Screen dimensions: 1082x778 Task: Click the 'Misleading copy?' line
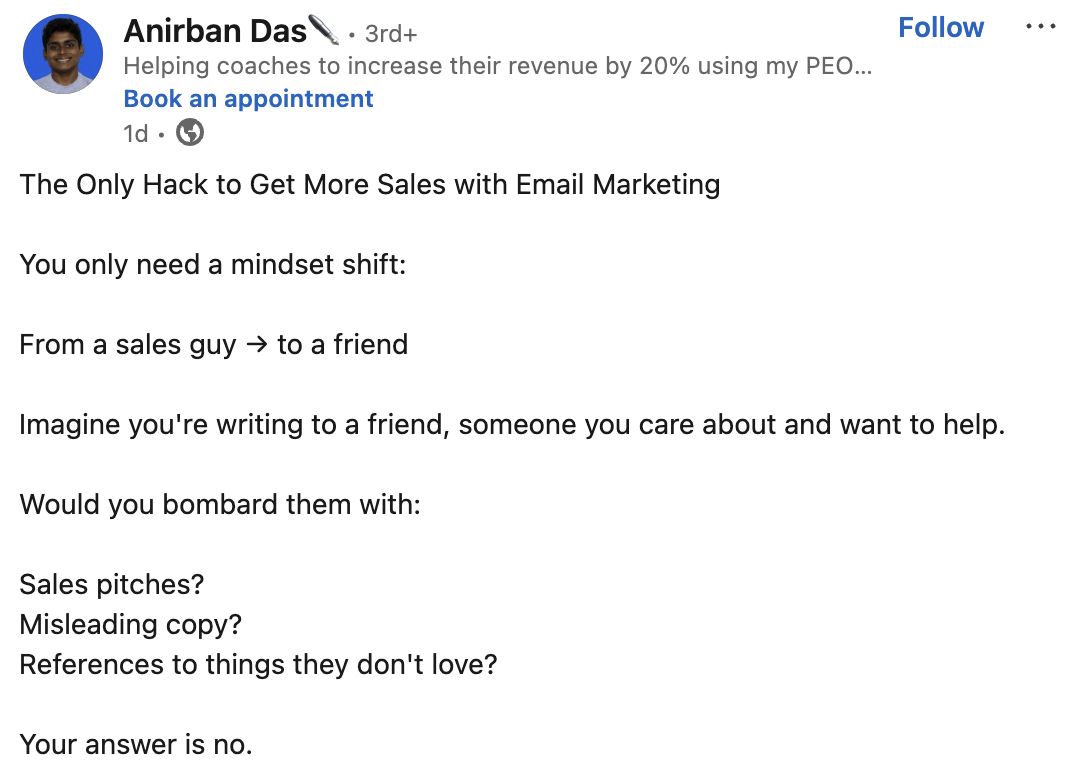coord(130,625)
